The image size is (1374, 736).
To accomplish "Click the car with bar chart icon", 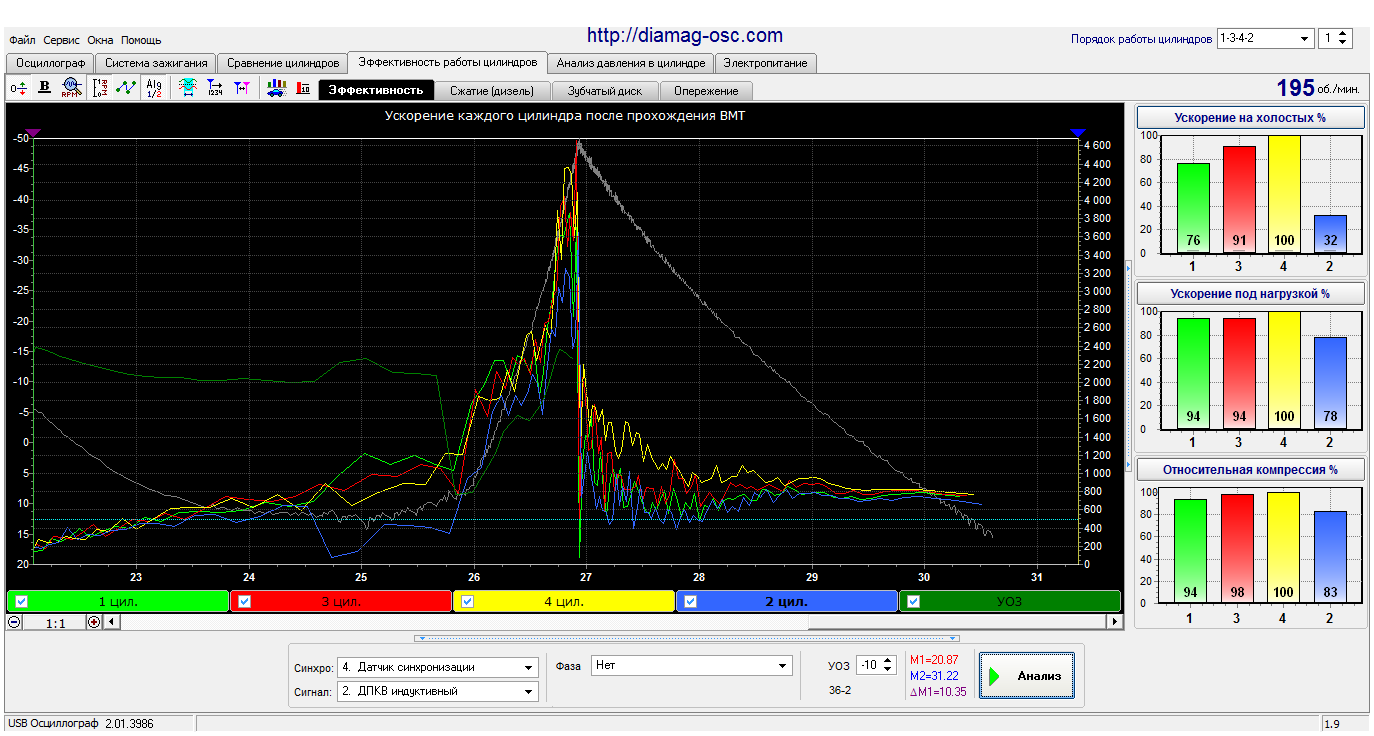I will pos(276,88).
